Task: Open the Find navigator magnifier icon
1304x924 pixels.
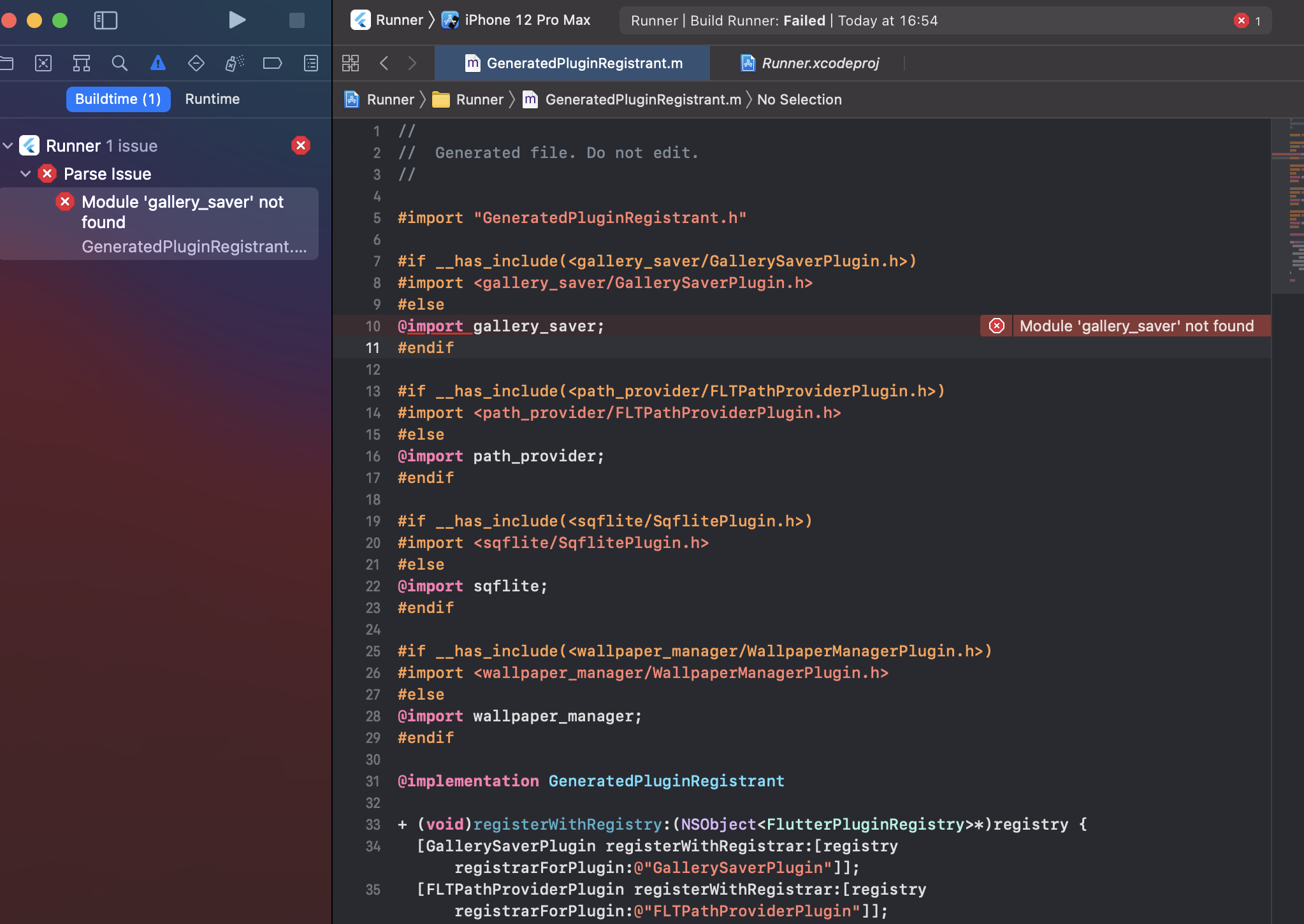Action: point(120,63)
